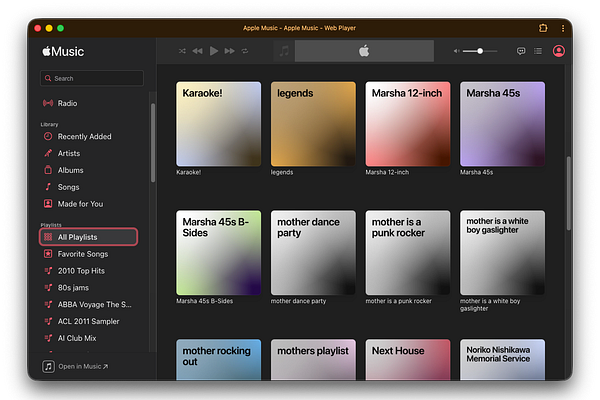
Task: Adjust the volume slider knob
Action: click(480, 51)
